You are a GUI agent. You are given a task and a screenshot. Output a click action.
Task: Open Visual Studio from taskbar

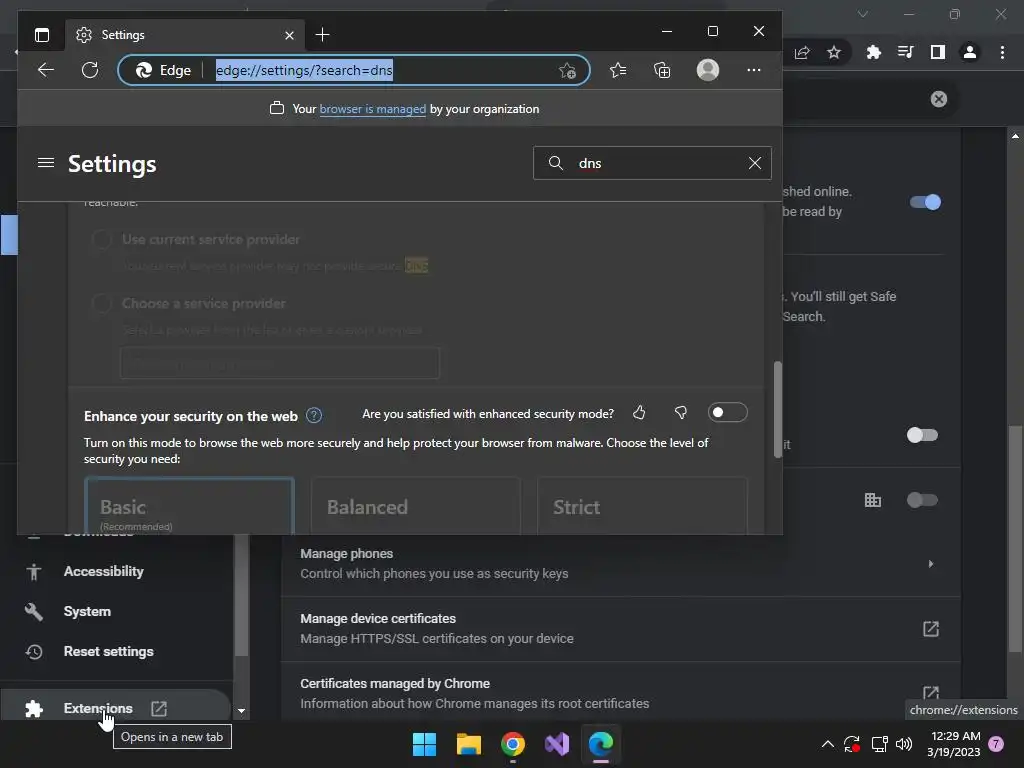pyautogui.click(x=557, y=744)
